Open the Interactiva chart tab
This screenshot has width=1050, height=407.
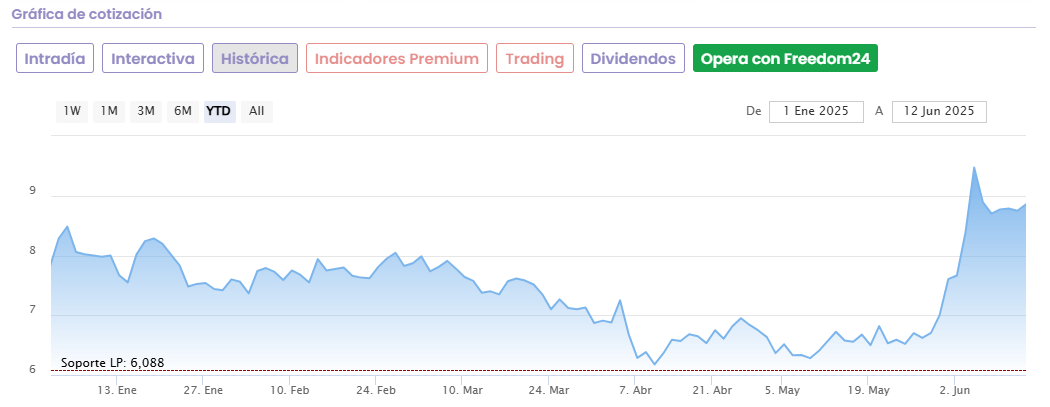[x=153, y=58]
